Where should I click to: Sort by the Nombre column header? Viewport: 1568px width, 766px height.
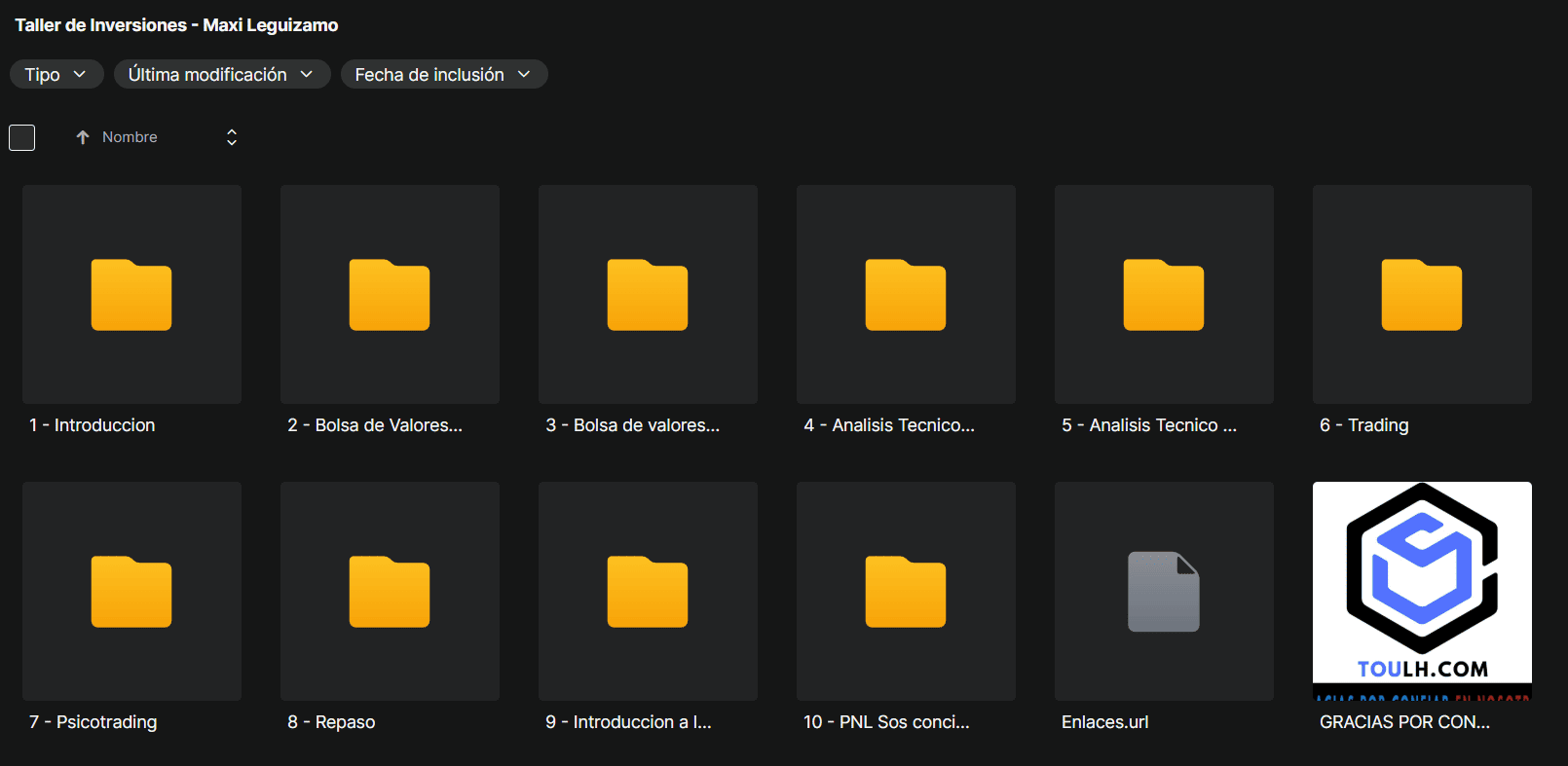[130, 137]
